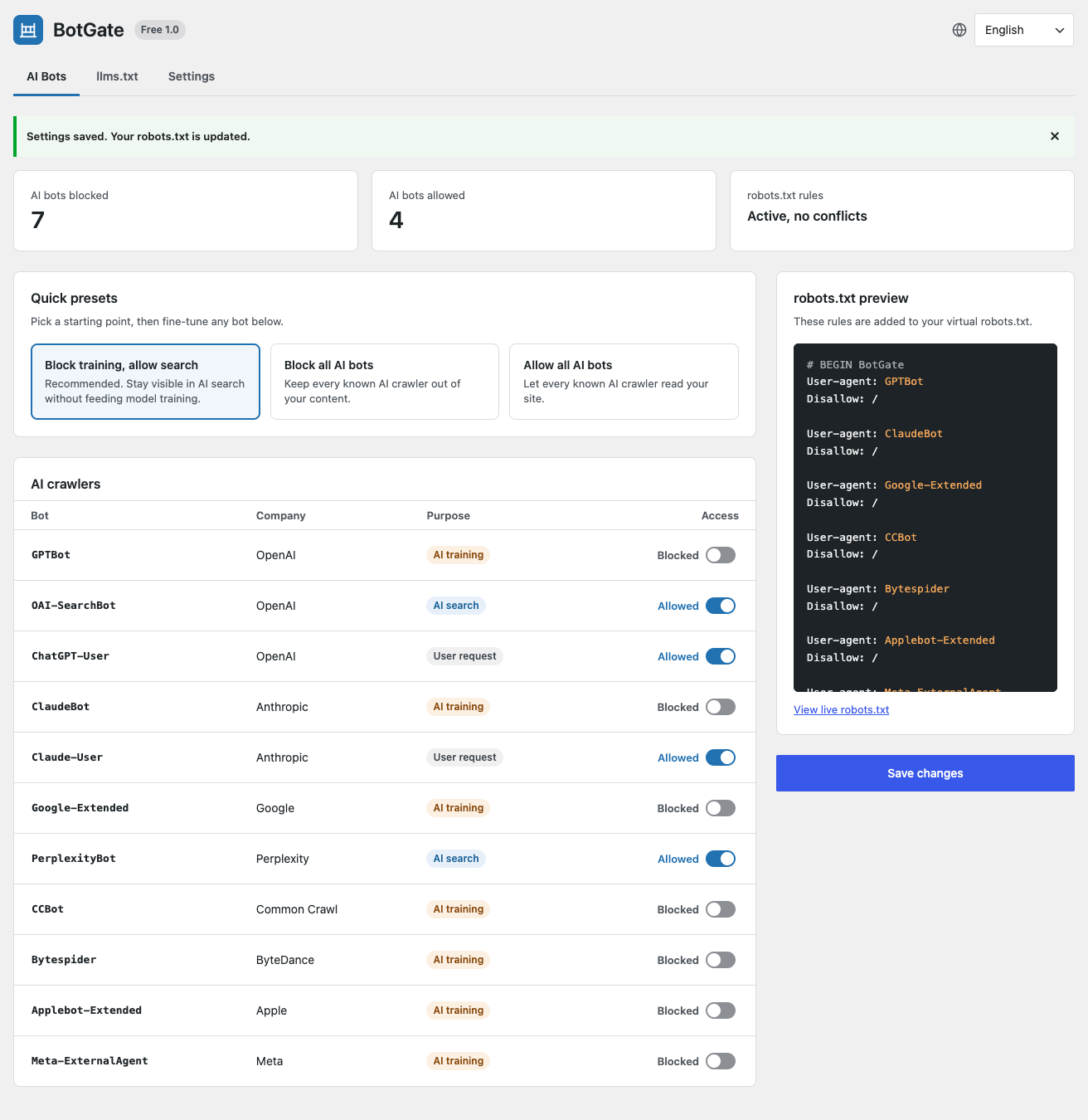This screenshot has height=1120, width=1088.
Task: Click the 'AI bots allowed' stat card
Action: pyautogui.click(x=544, y=211)
